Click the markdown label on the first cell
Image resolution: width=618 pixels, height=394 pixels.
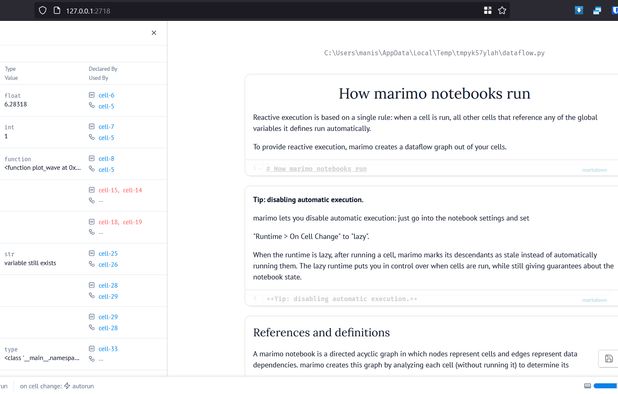[x=594, y=170]
